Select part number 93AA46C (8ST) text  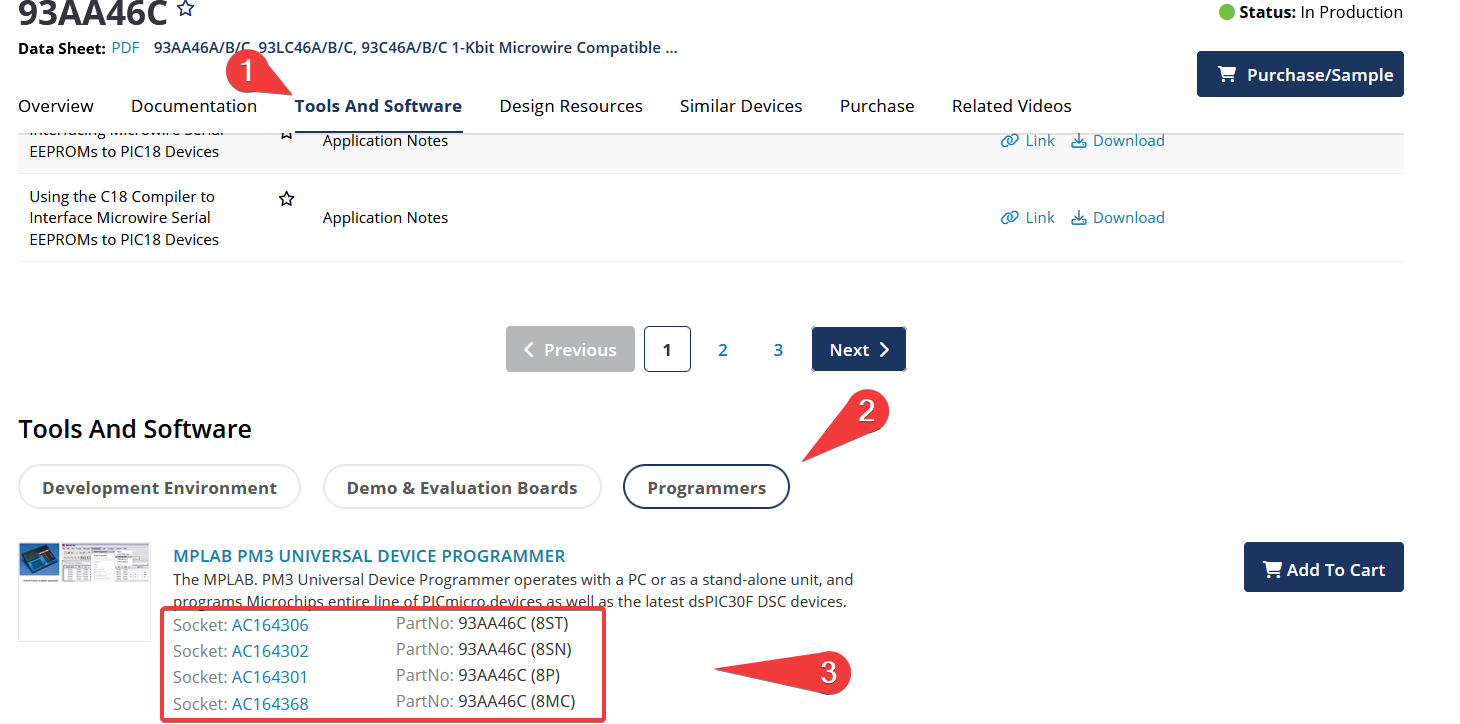[x=513, y=623]
